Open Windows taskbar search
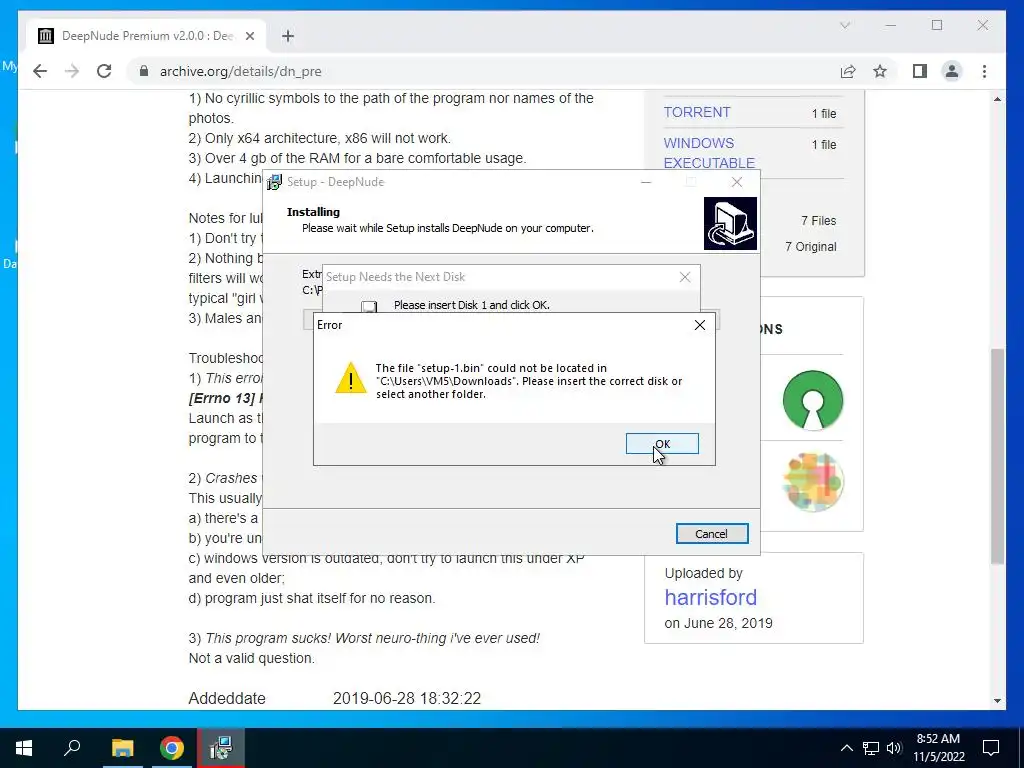Viewport: 1024px width, 768px height. 72,748
